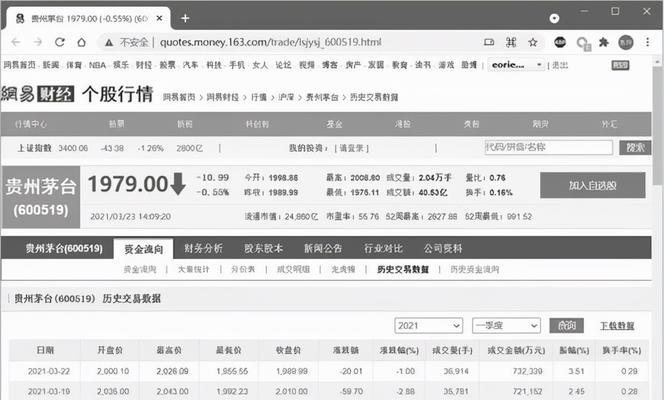This screenshot has height=400, width=664.
Task: Close the 贵州茅台 browser tab
Action: [x=159, y=18]
